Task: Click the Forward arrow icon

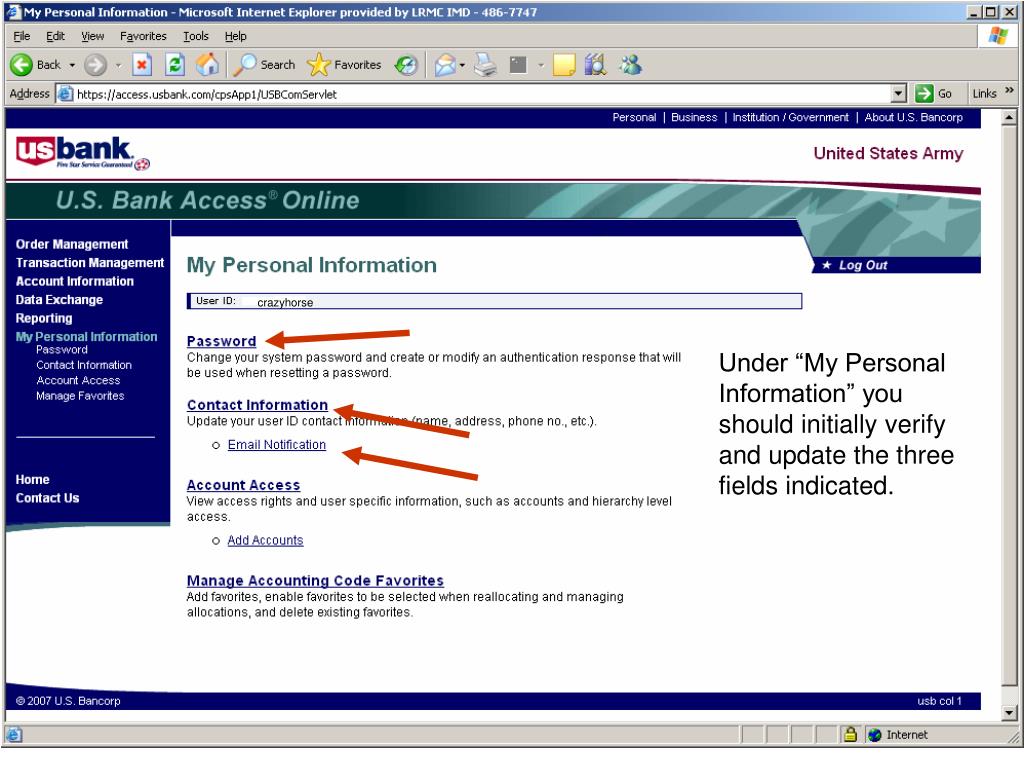Action: pyautogui.click(x=96, y=65)
